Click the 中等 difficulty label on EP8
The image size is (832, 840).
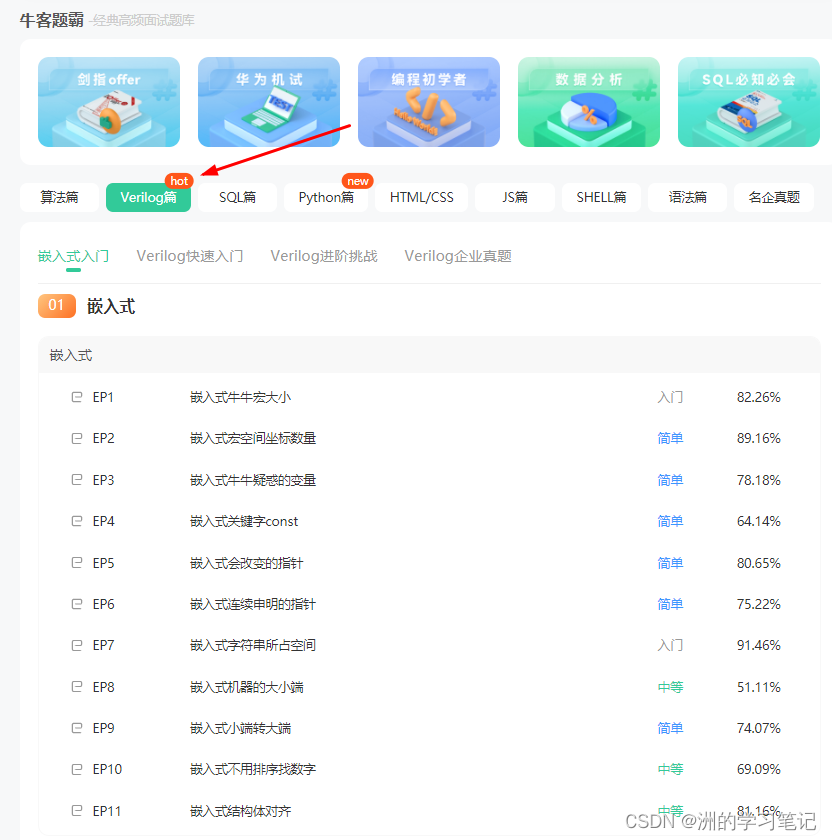coord(670,686)
